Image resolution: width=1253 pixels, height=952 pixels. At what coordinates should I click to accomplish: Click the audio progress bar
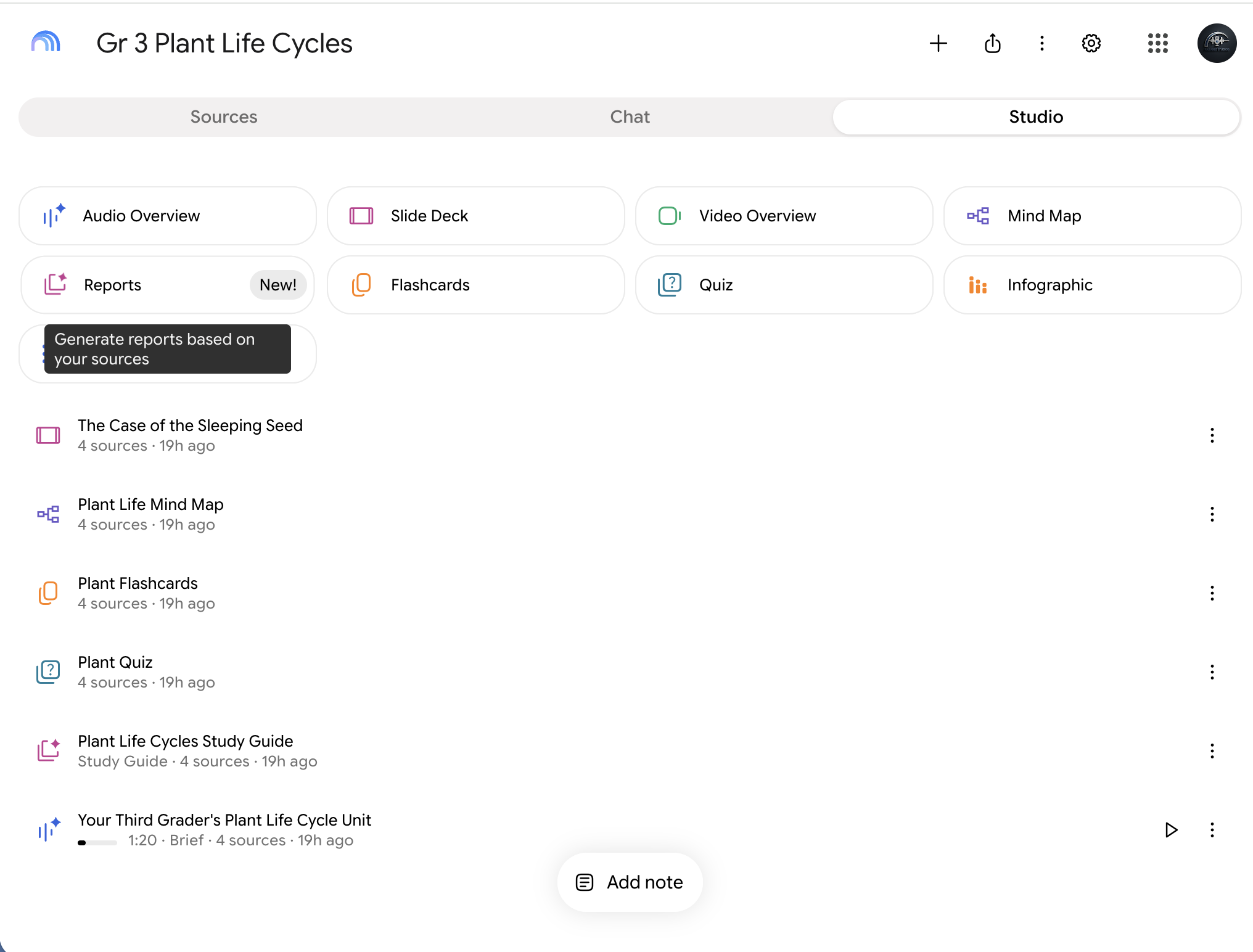pos(97,842)
